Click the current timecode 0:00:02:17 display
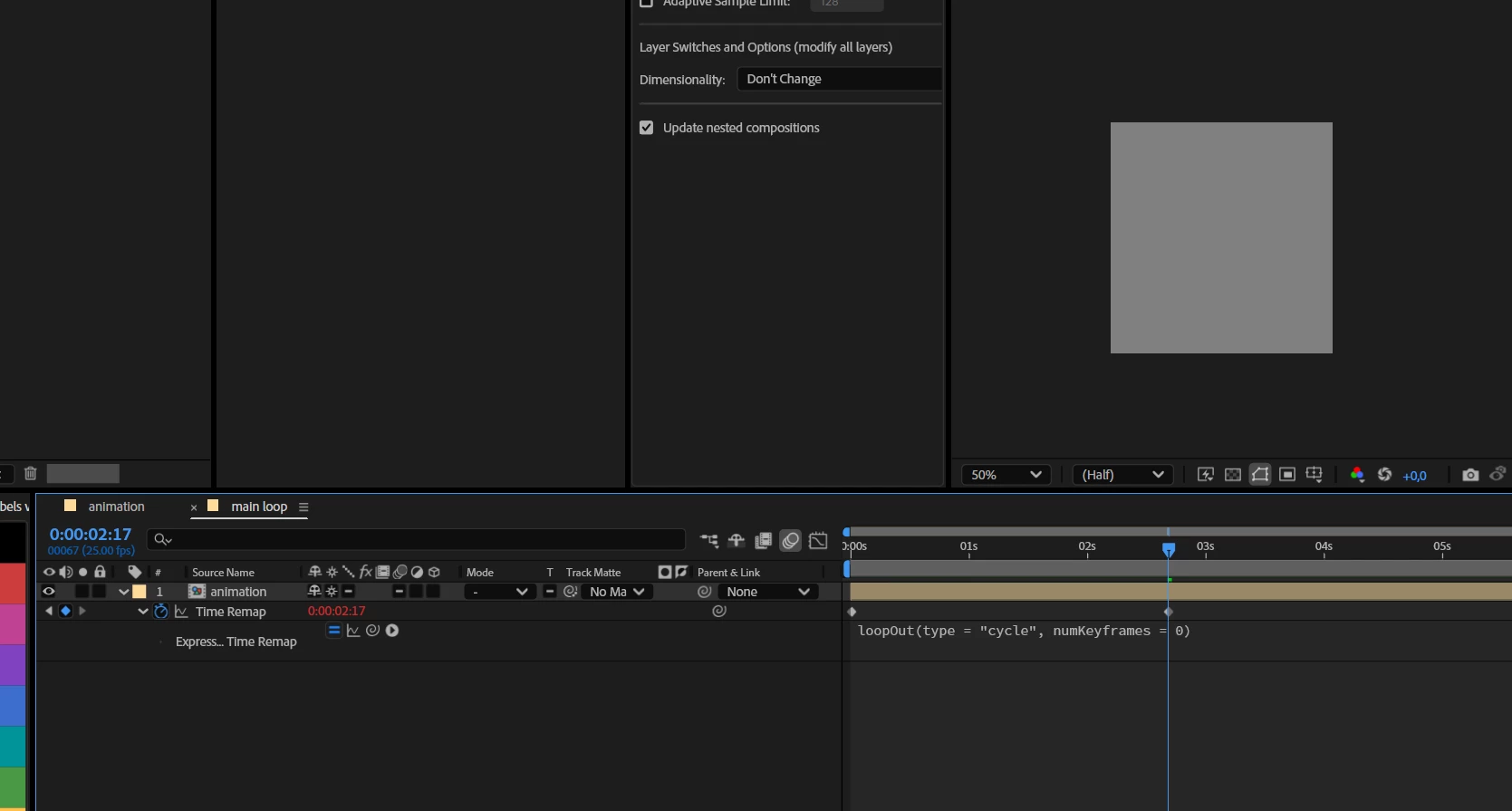This screenshot has width=1512, height=811. point(91,535)
